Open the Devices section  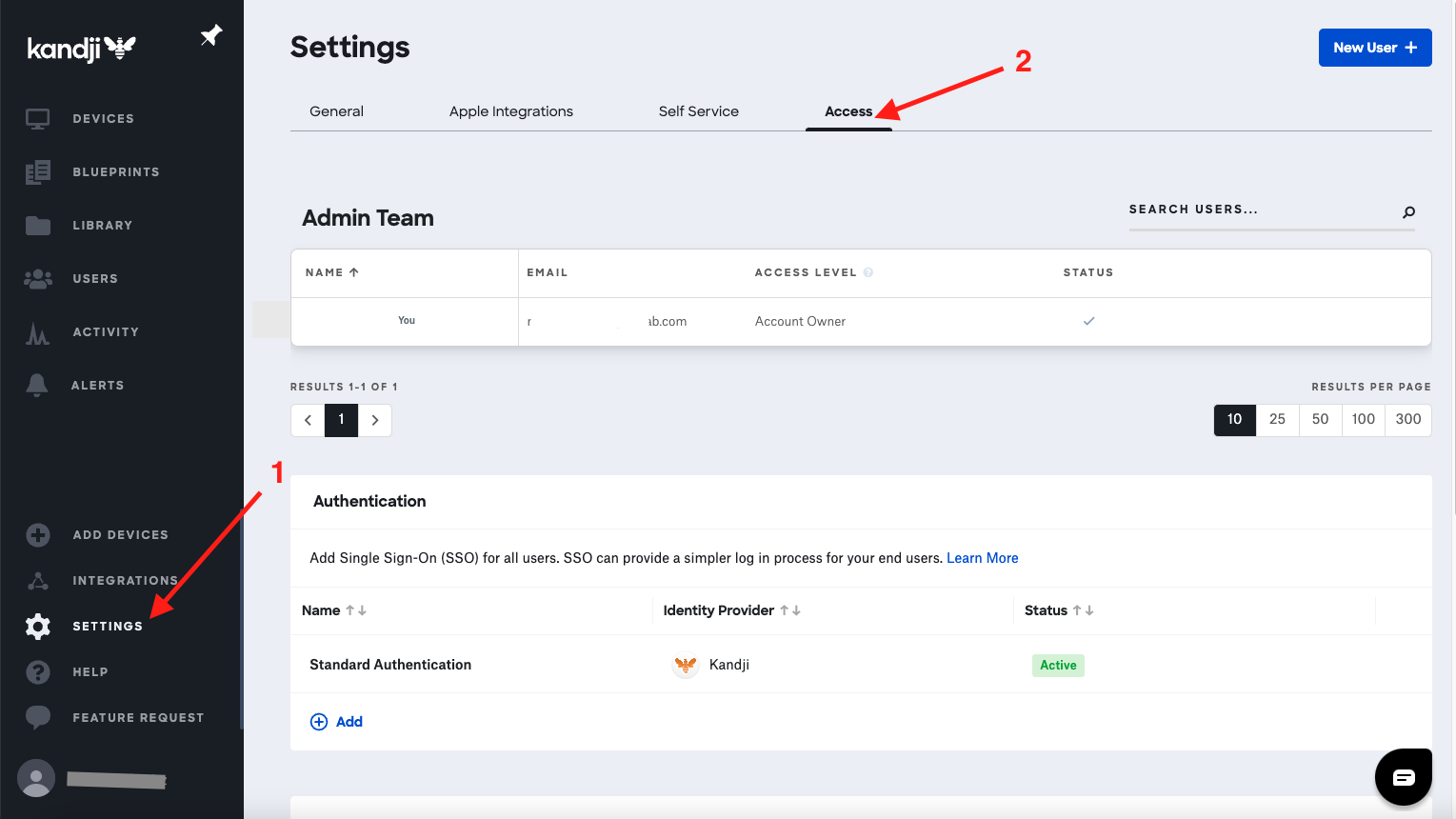pos(102,118)
